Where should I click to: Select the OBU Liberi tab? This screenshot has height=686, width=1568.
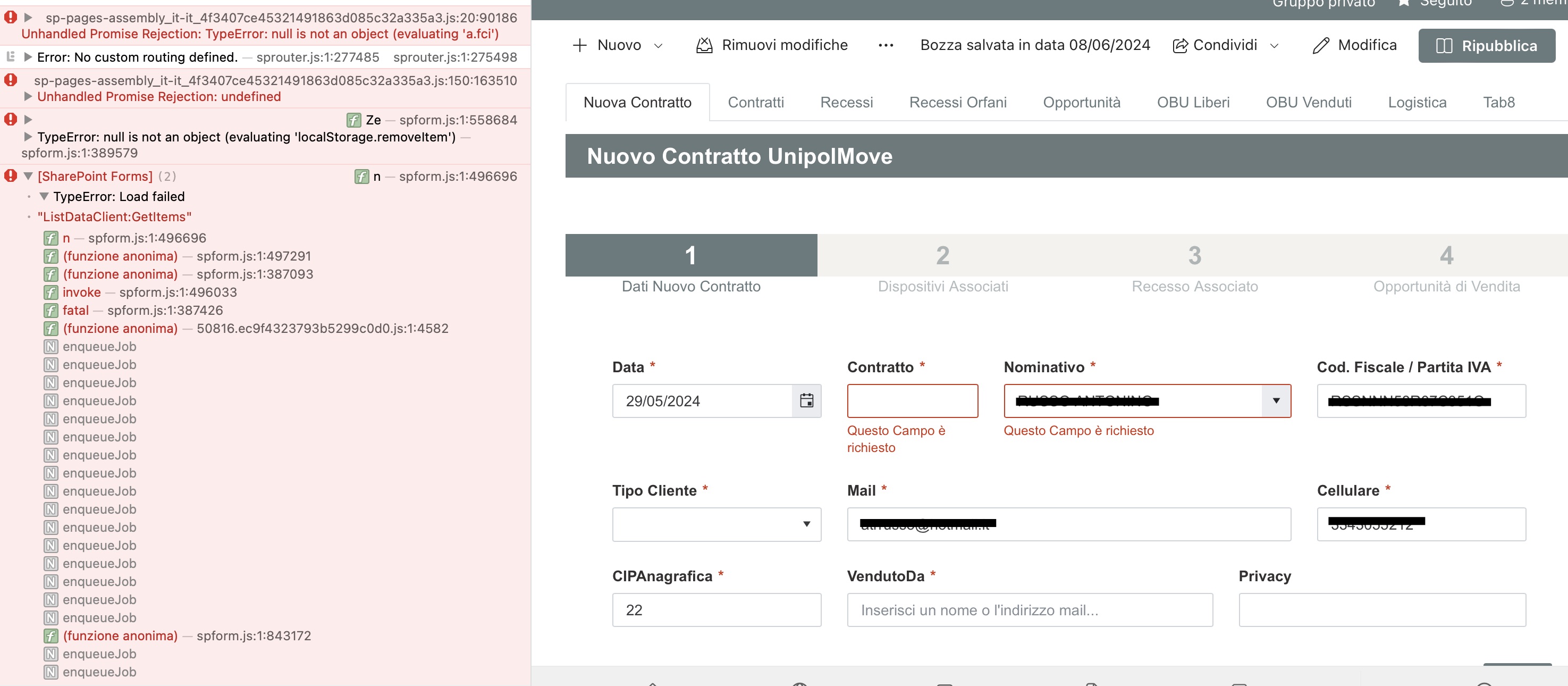point(1193,102)
